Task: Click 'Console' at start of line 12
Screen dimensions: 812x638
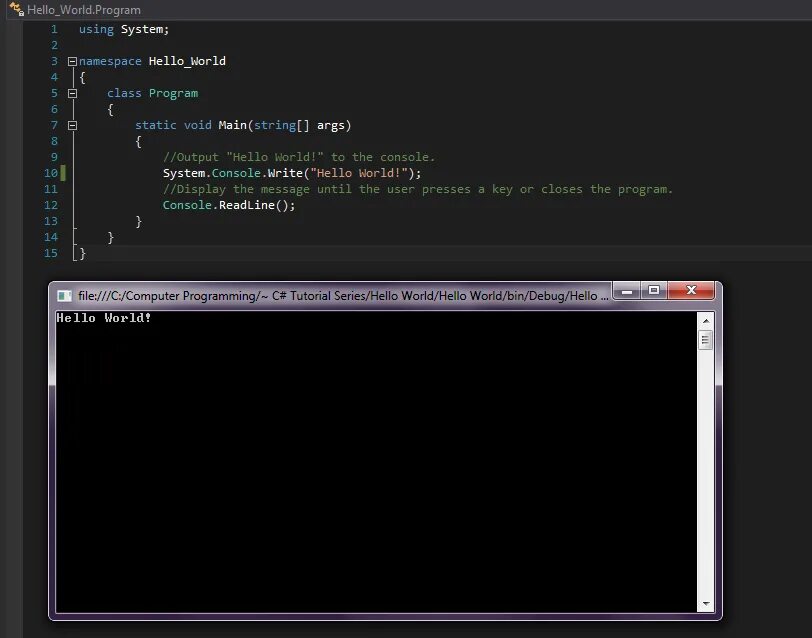Action: coord(187,205)
